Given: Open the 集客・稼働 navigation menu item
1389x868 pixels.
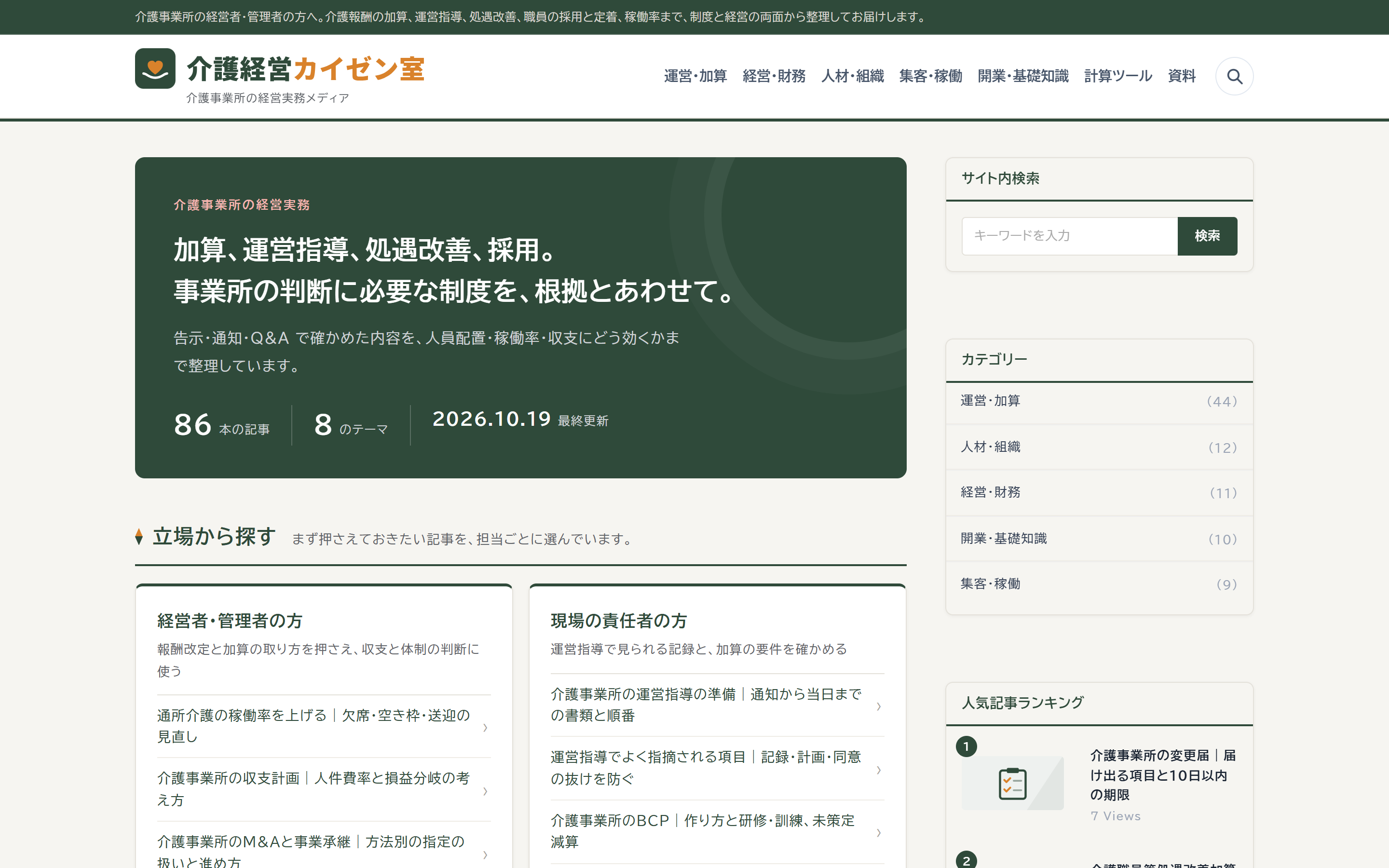Looking at the screenshot, I should (930, 76).
